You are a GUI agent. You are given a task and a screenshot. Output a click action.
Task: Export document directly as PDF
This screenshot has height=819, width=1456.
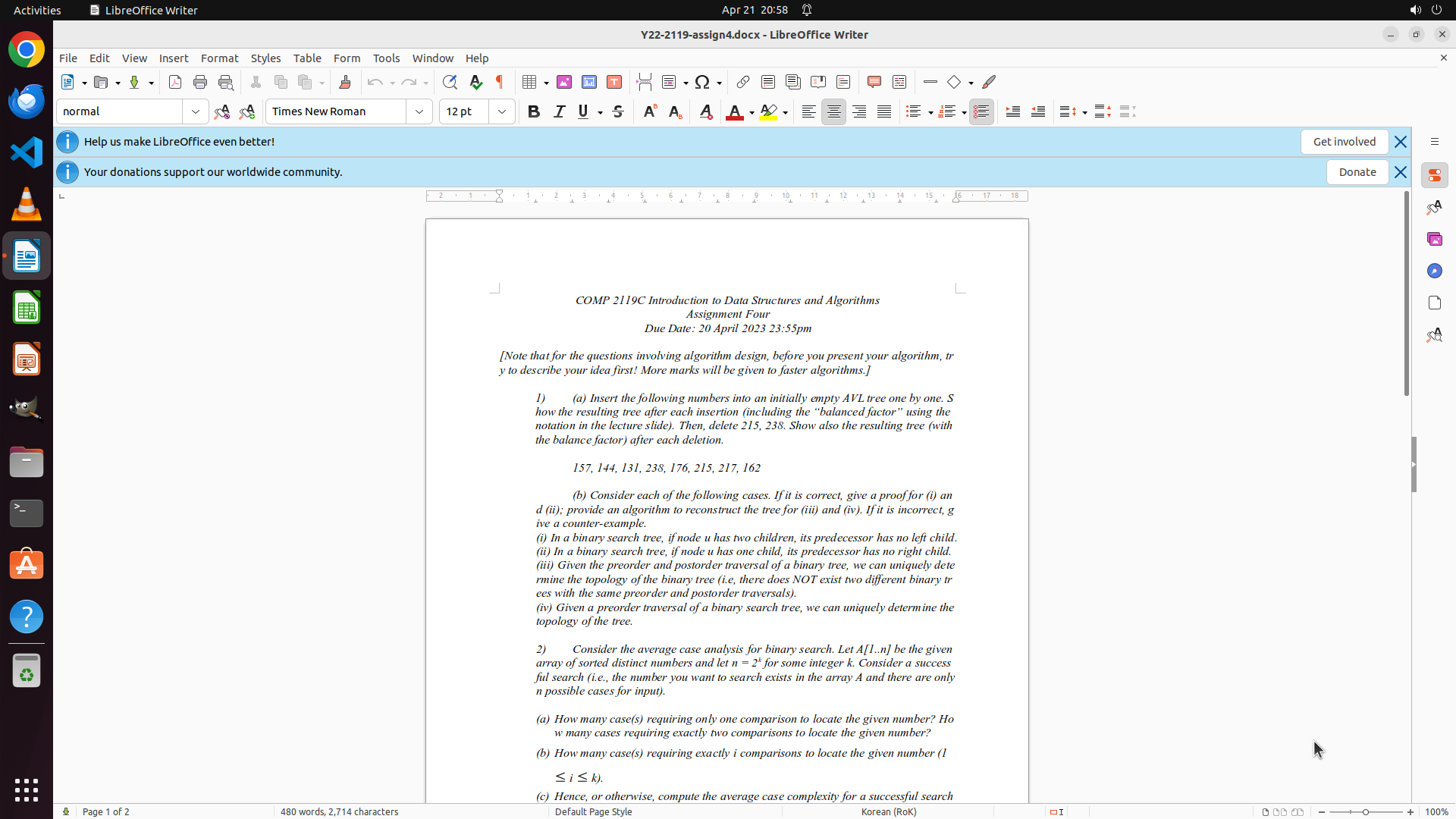(175, 83)
